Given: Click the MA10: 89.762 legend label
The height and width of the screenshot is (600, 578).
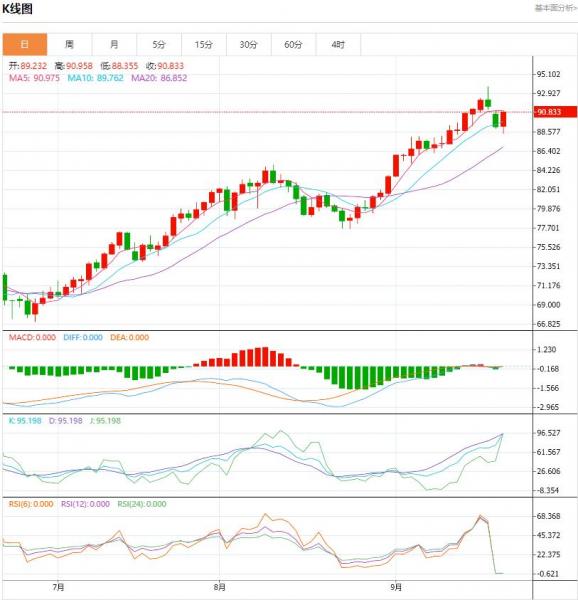Looking at the screenshot, I should [x=96, y=78].
